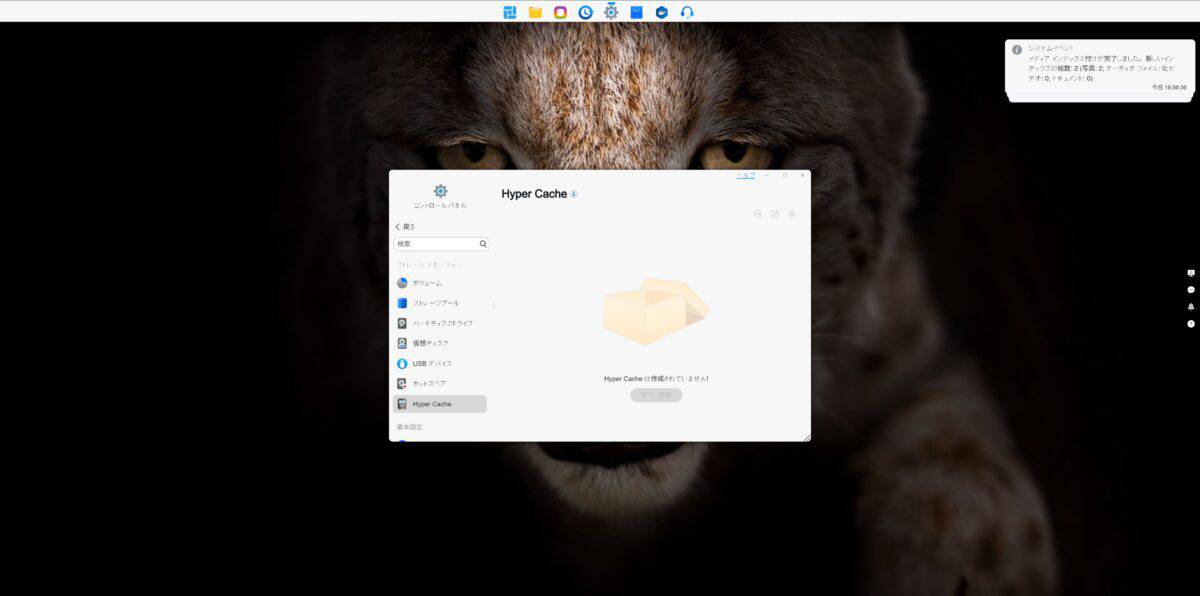The width and height of the screenshot is (1200, 596).
Task: Open the headset support icon
Action: click(687, 12)
